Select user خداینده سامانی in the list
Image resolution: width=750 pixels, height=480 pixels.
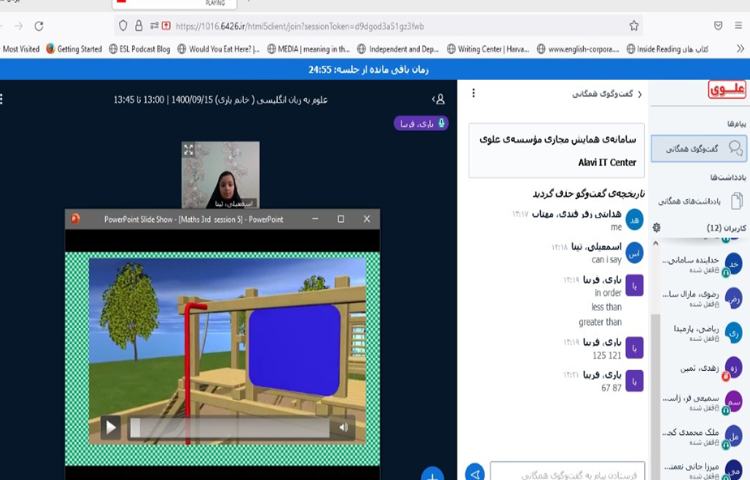(701, 264)
